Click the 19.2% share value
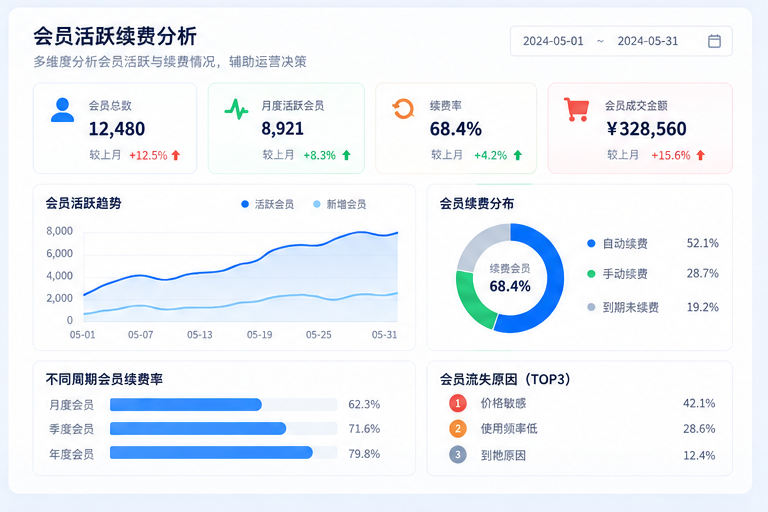The height and width of the screenshot is (512, 768). (702, 307)
